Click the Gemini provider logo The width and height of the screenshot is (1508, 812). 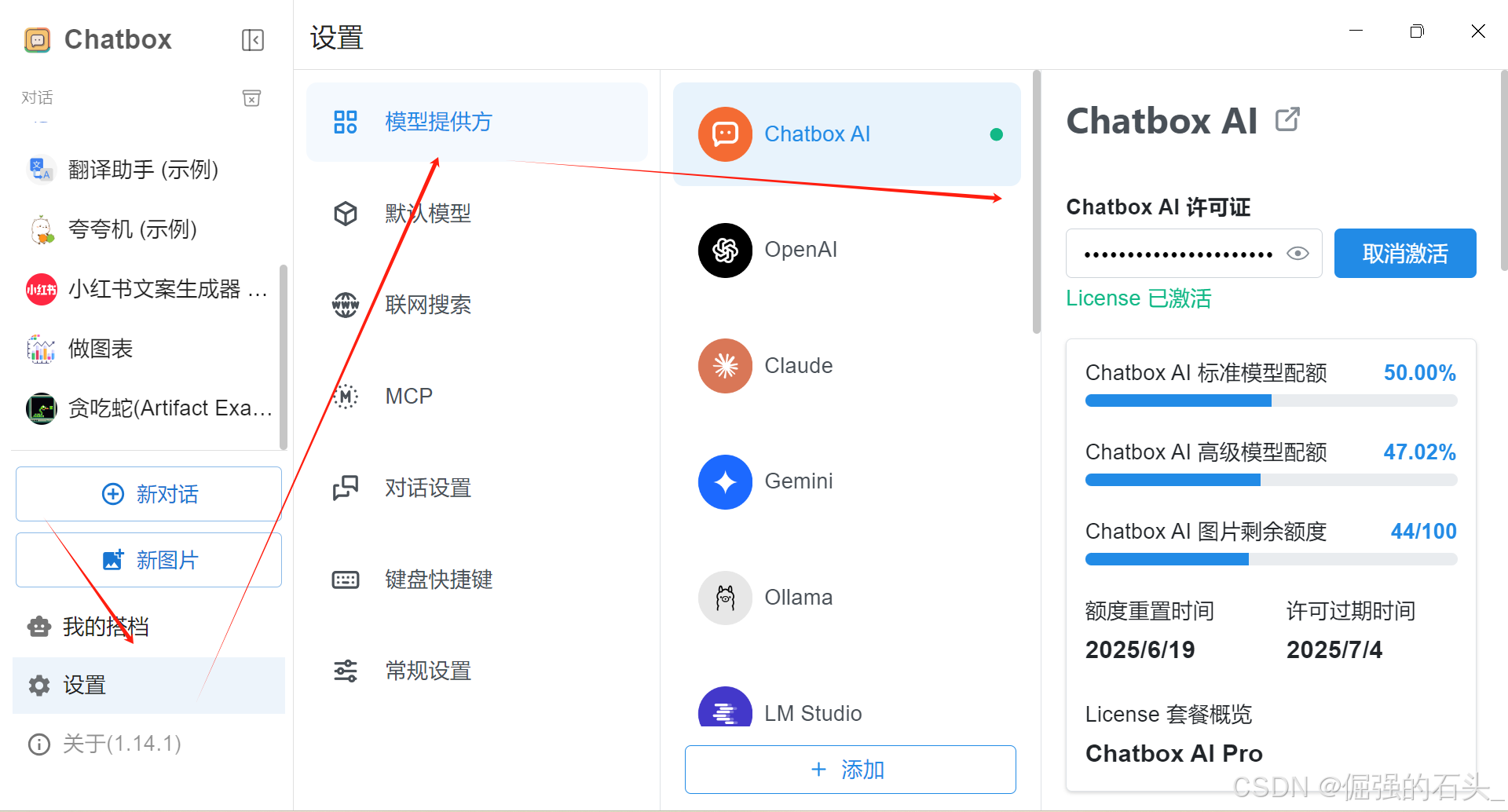(725, 481)
